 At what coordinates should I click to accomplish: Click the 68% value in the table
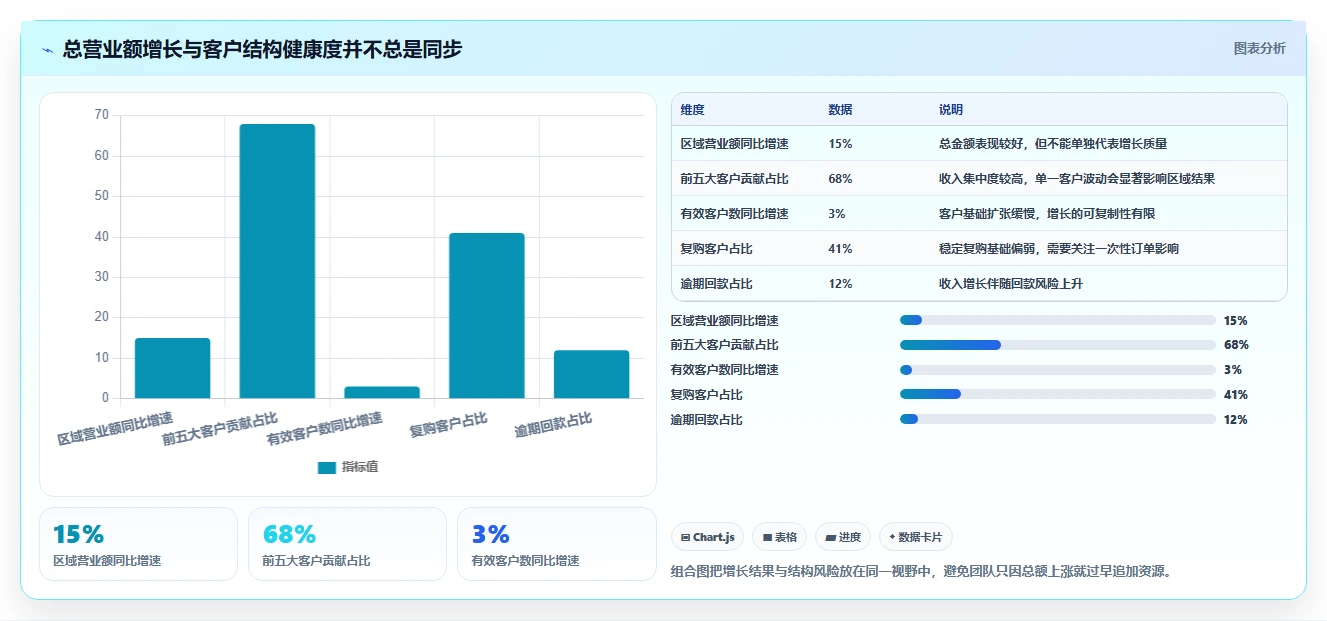tap(840, 179)
